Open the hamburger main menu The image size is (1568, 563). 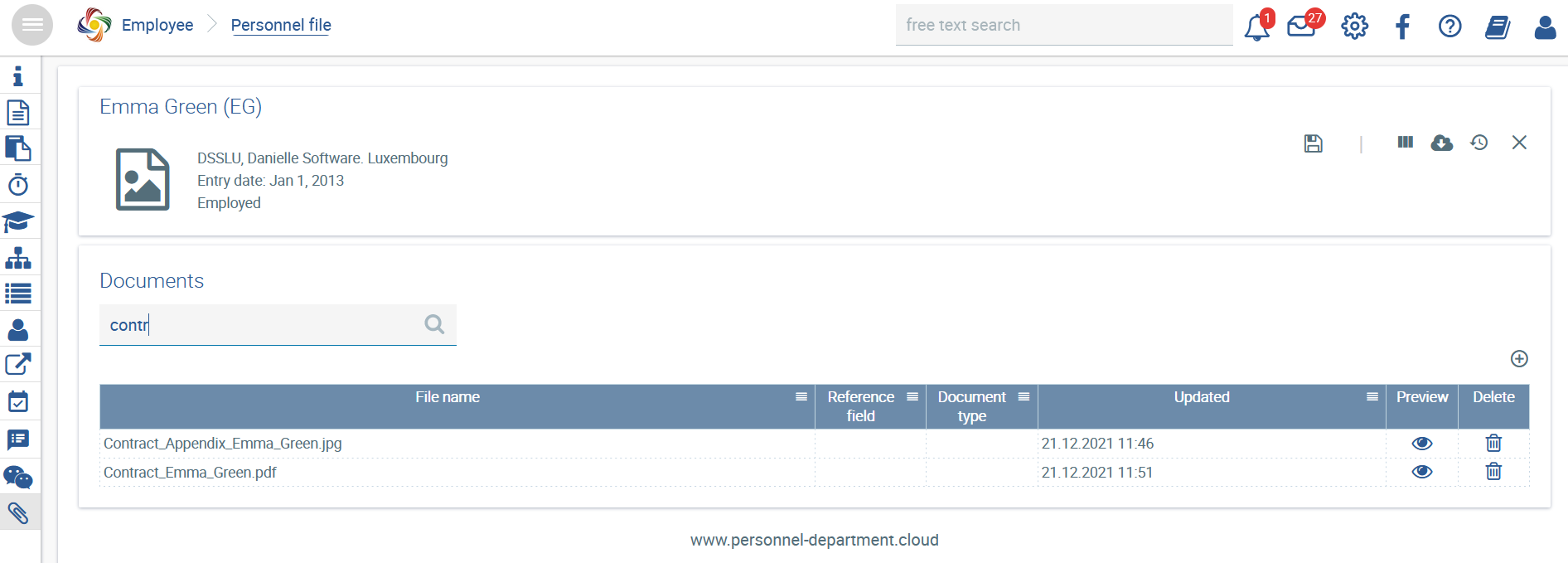pos(32,25)
